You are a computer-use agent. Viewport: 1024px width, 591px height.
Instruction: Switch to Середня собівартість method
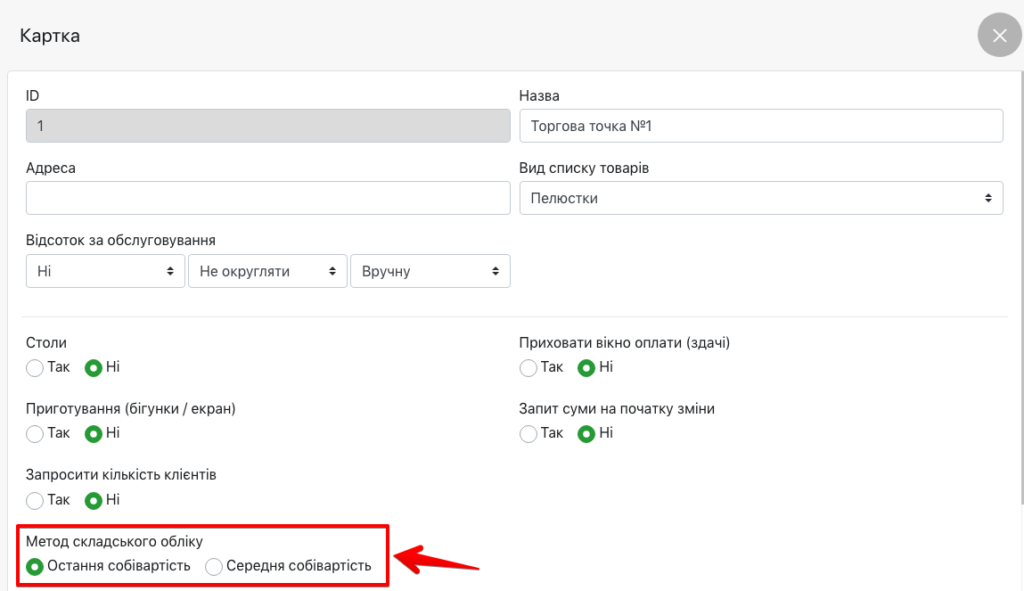click(214, 566)
